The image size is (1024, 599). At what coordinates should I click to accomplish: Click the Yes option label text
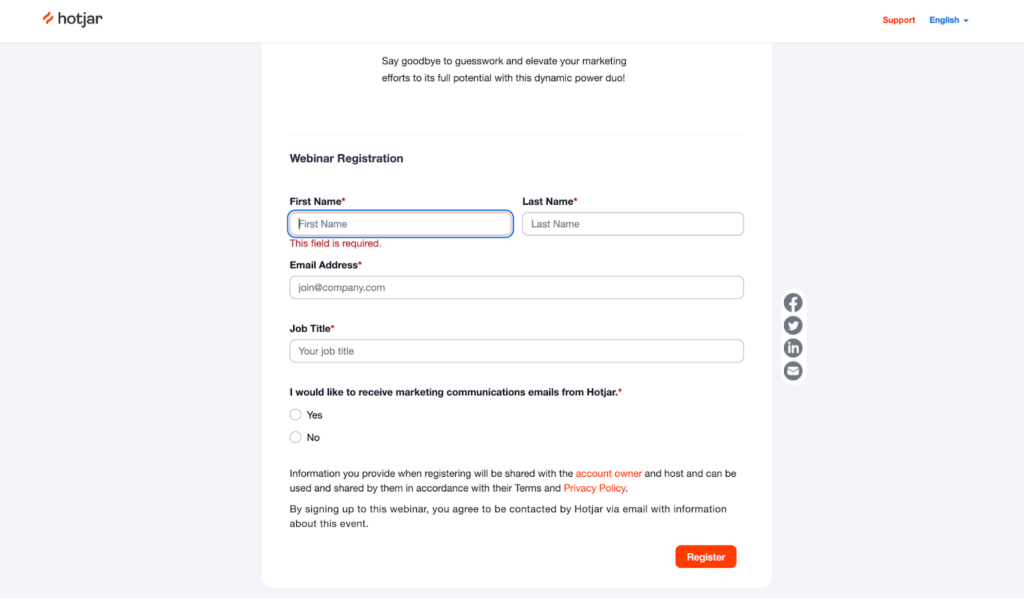pyautogui.click(x=314, y=415)
